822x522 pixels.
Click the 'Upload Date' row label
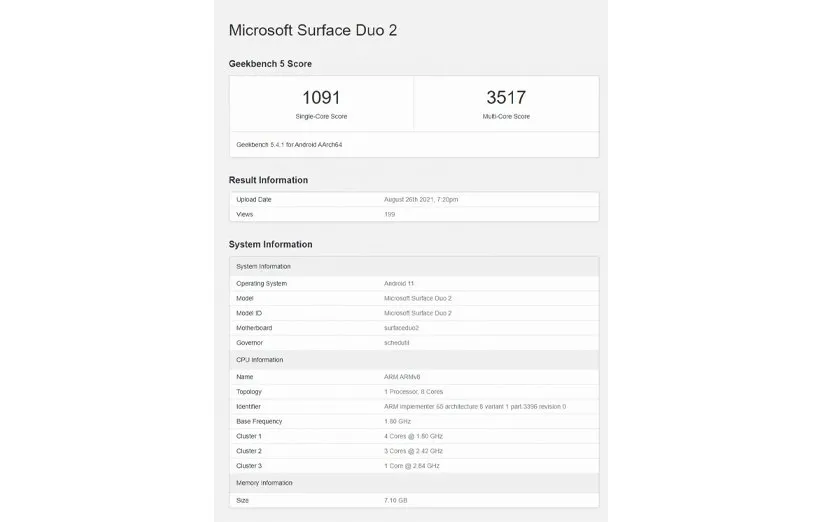click(x=254, y=200)
